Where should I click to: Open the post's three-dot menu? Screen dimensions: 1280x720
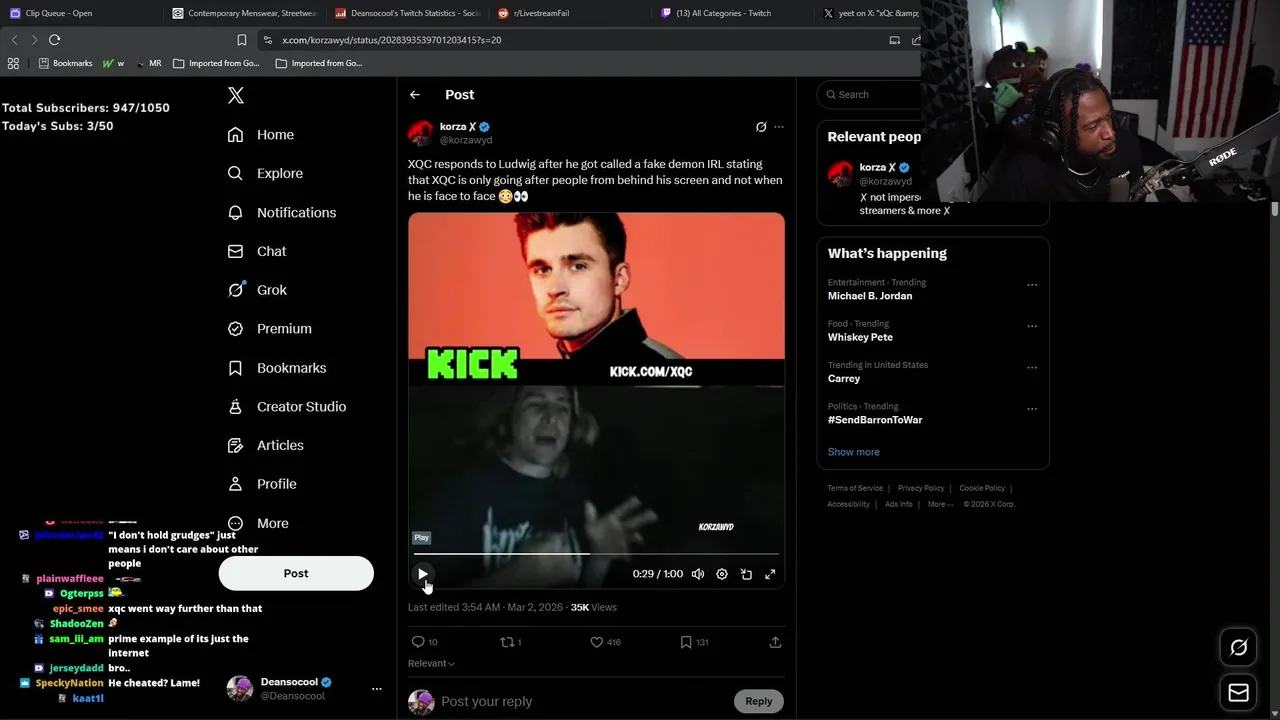(779, 127)
